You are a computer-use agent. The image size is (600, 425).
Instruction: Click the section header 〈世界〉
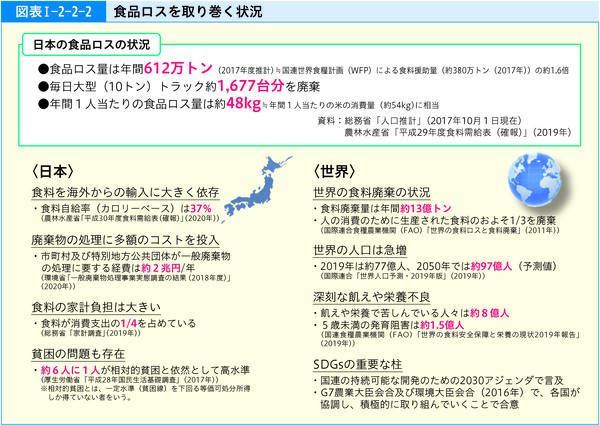334,171
